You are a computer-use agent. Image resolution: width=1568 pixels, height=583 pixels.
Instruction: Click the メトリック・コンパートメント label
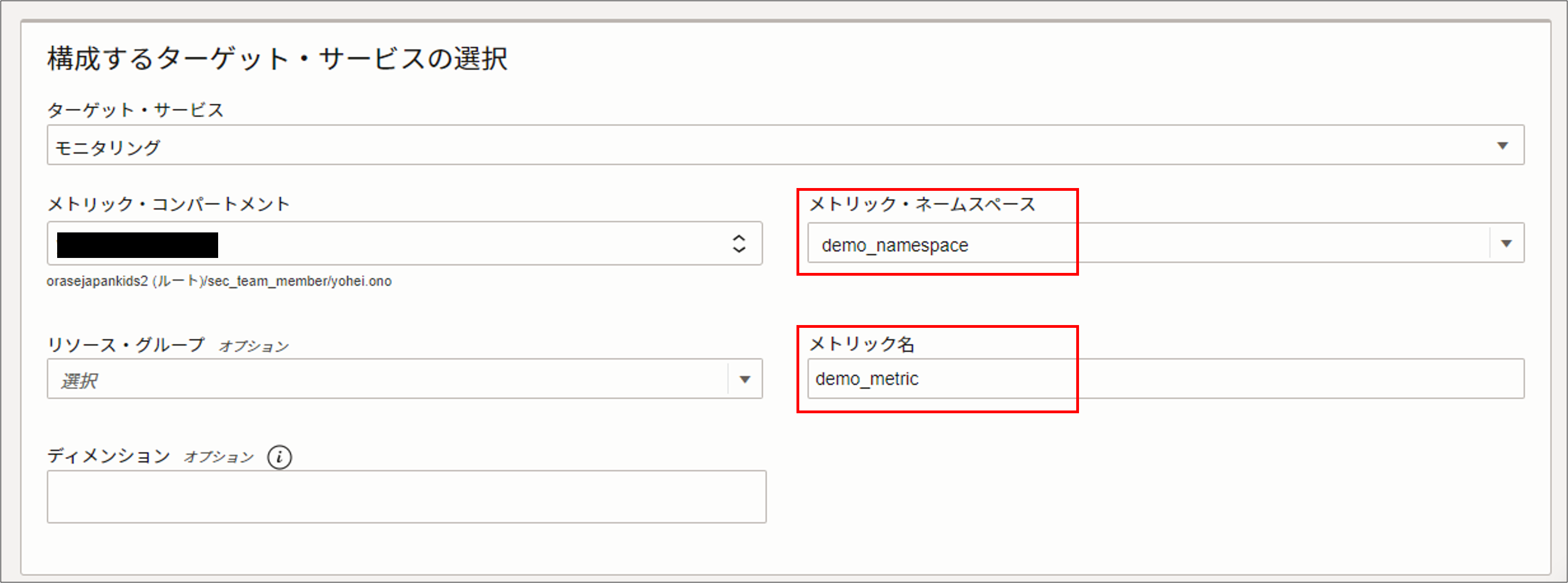[x=169, y=204]
